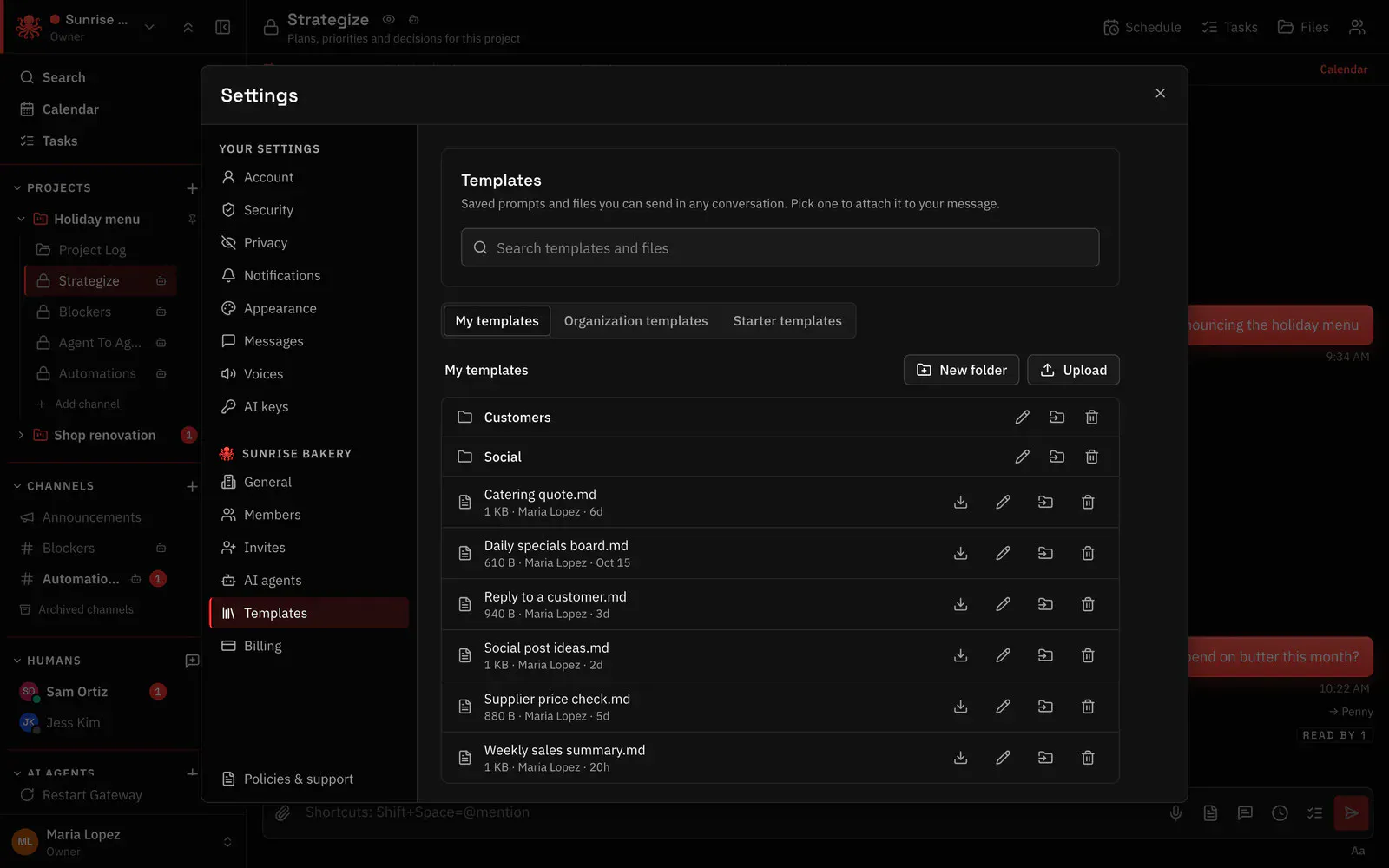Open Maria Lopez user menu chevron
This screenshot has height=868, width=1389.
(227, 842)
